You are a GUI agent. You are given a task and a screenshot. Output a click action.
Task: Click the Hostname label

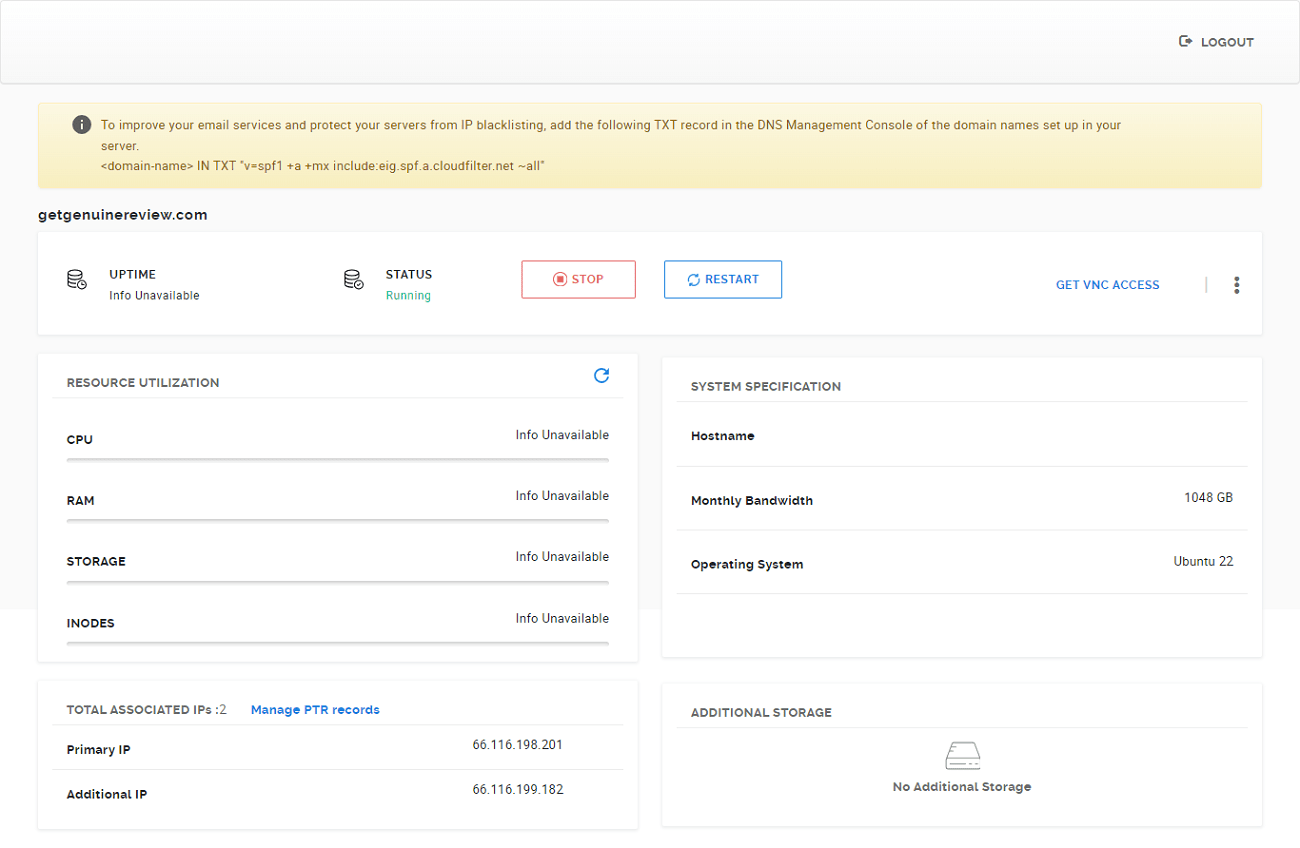723,437
